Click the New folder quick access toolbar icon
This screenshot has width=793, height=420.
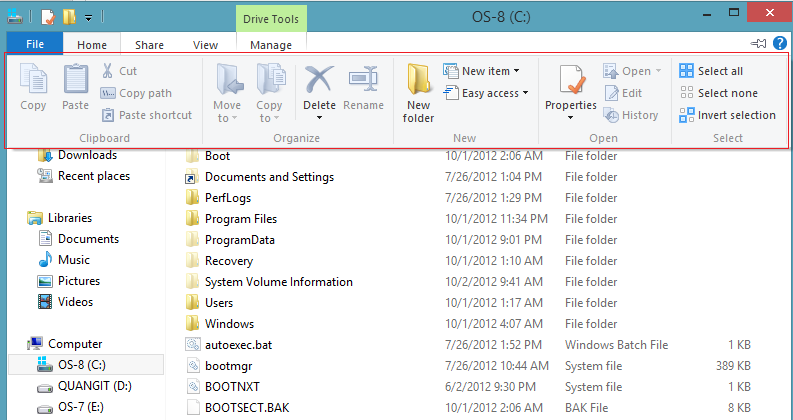[x=69, y=17]
